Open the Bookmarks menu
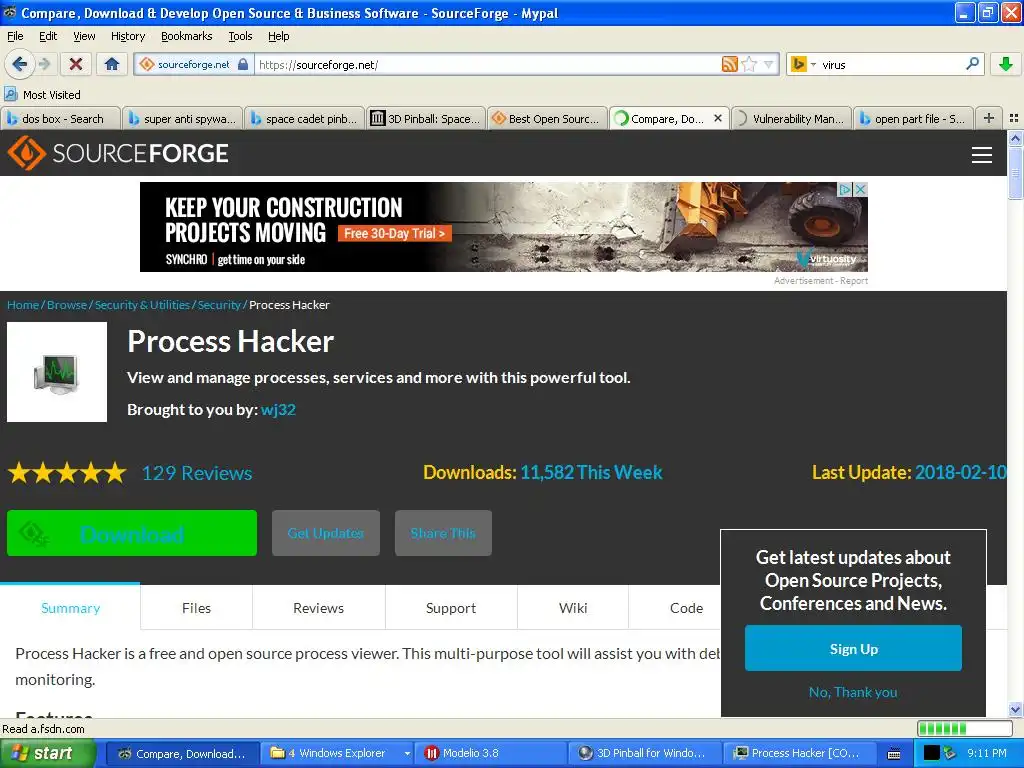 tap(187, 36)
